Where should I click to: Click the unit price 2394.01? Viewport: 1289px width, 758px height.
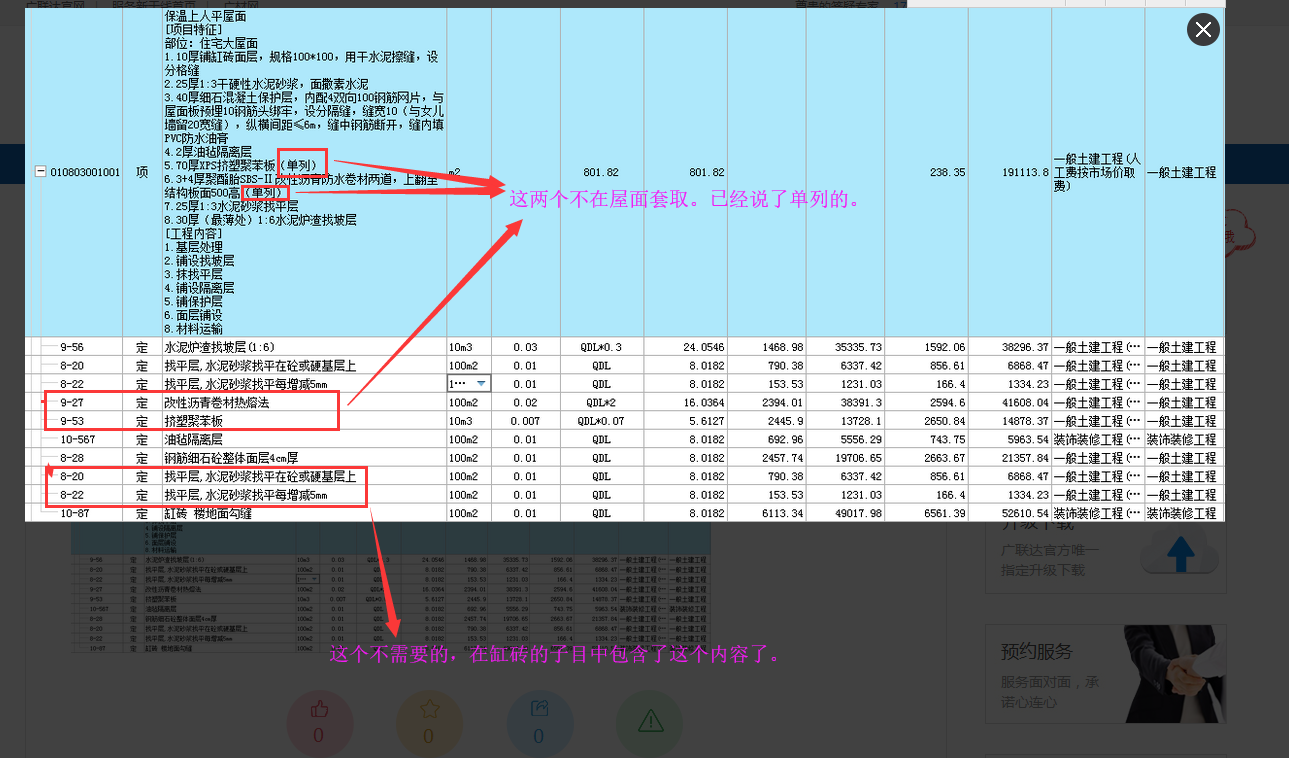[x=782, y=403]
